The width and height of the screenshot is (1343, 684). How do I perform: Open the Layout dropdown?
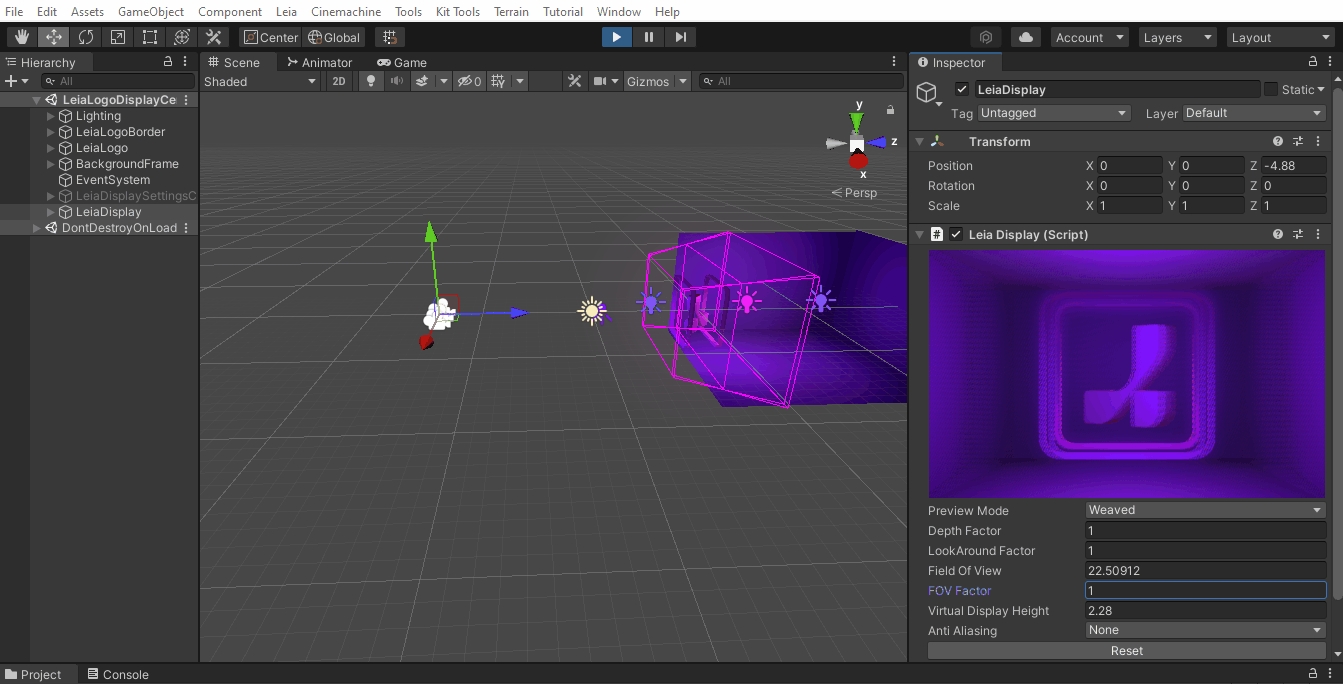pos(1280,37)
